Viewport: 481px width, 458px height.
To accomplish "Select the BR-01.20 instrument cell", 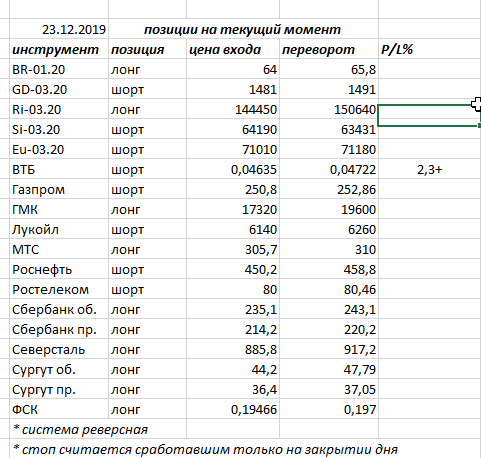I will pyautogui.click(x=59, y=69).
